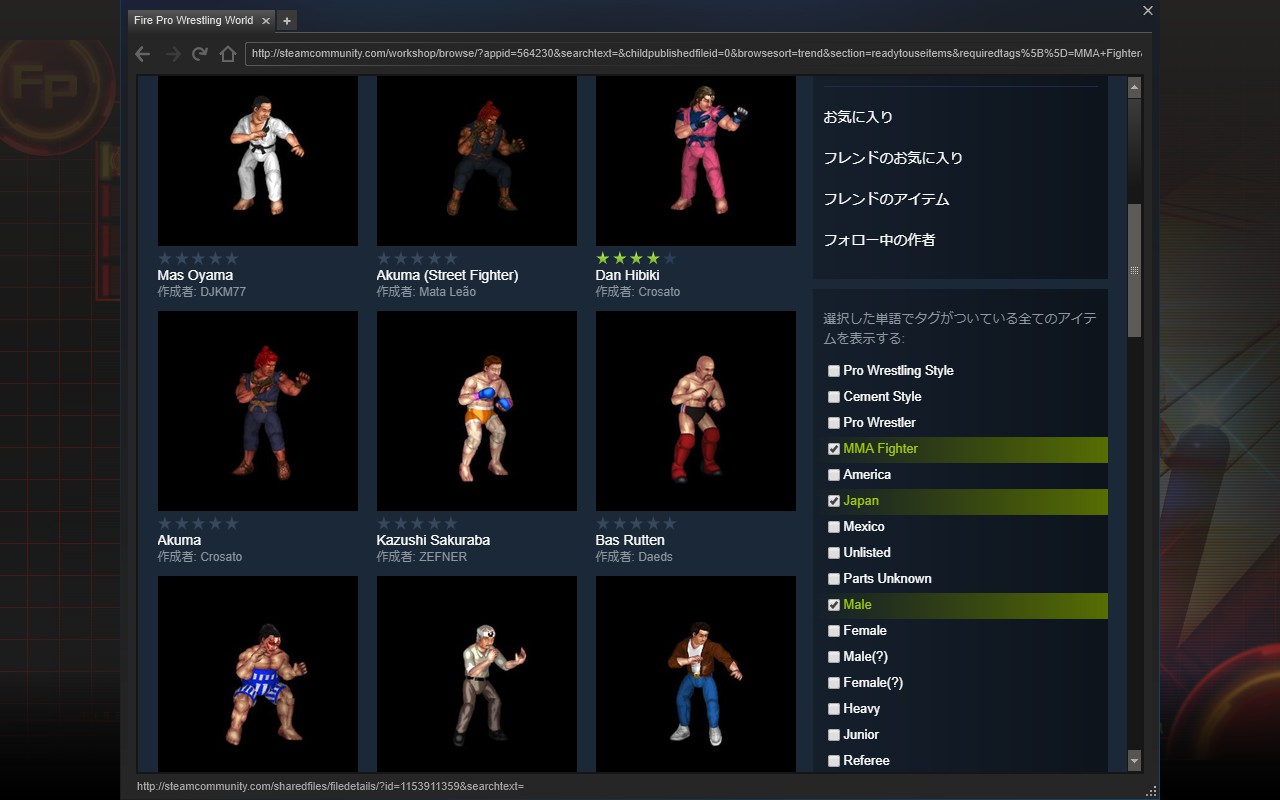Viewport: 1280px width, 800px height.
Task: Enable the Male(?) tag filter
Action: (x=834, y=657)
